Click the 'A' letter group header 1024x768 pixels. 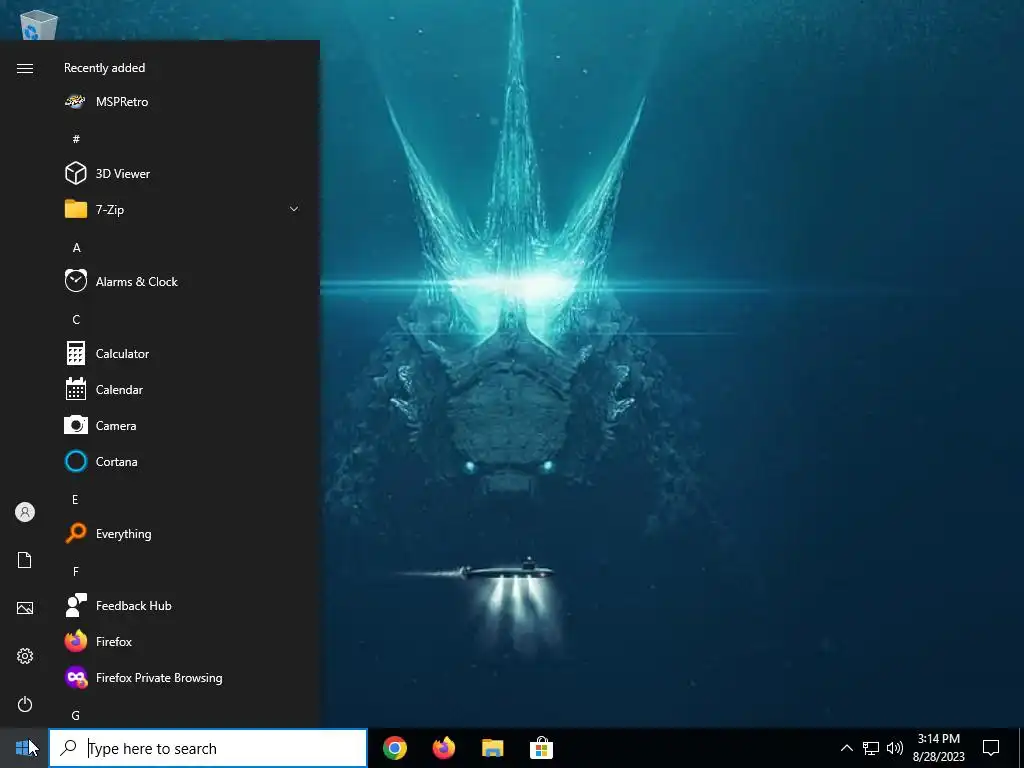76,248
